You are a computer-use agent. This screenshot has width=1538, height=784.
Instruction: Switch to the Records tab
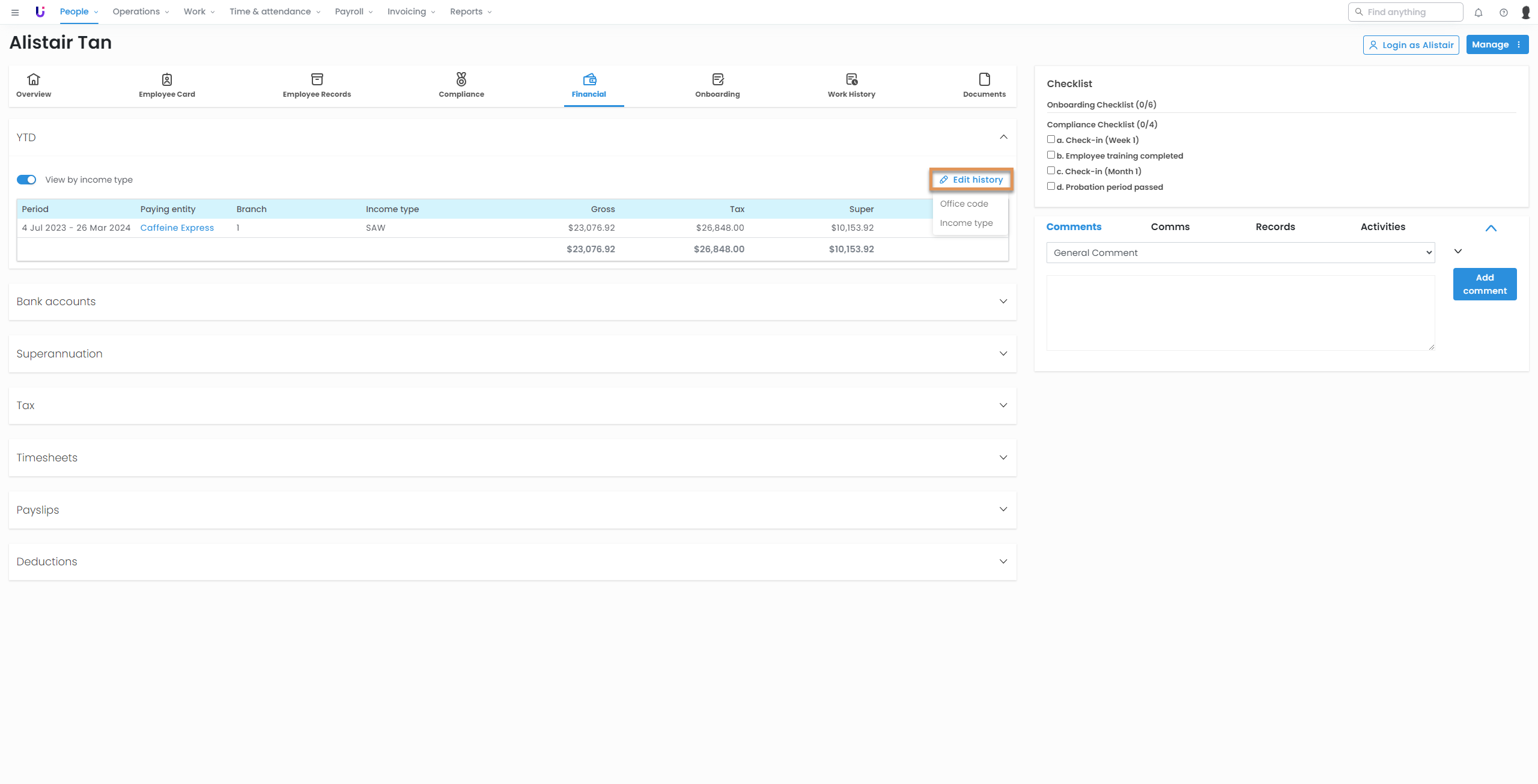pos(1275,226)
